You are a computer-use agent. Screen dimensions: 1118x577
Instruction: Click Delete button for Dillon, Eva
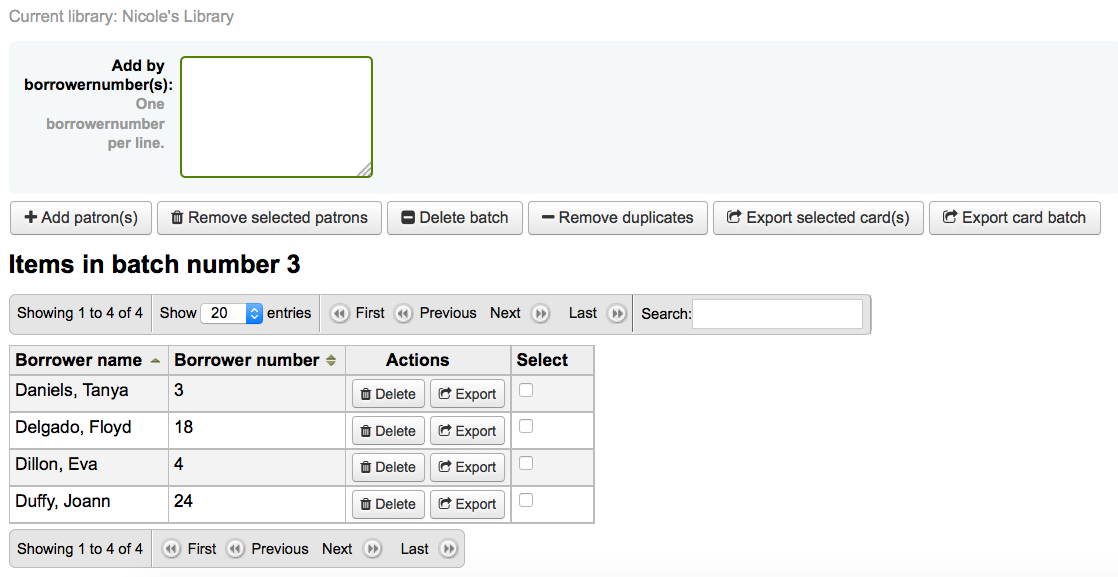pos(388,467)
